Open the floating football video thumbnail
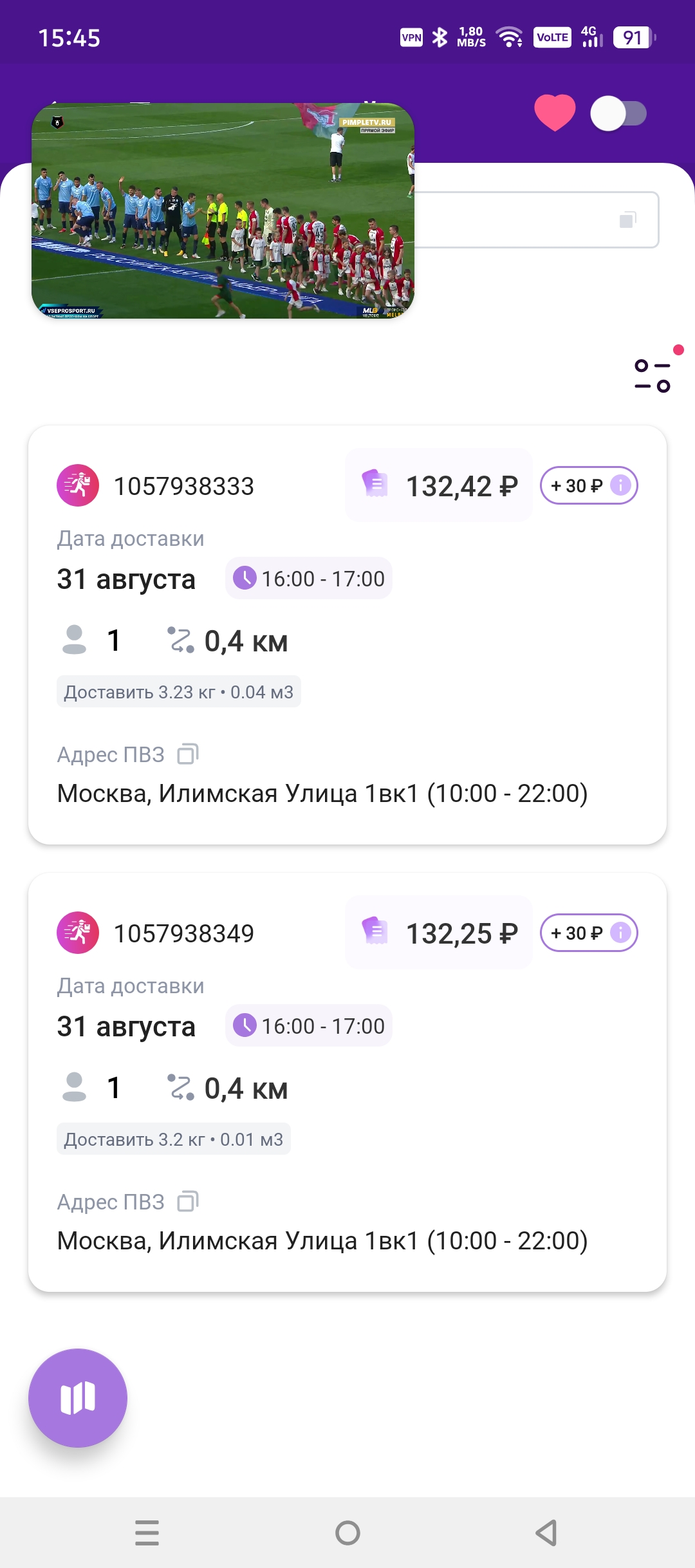The width and height of the screenshot is (695, 1568). [223, 210]
